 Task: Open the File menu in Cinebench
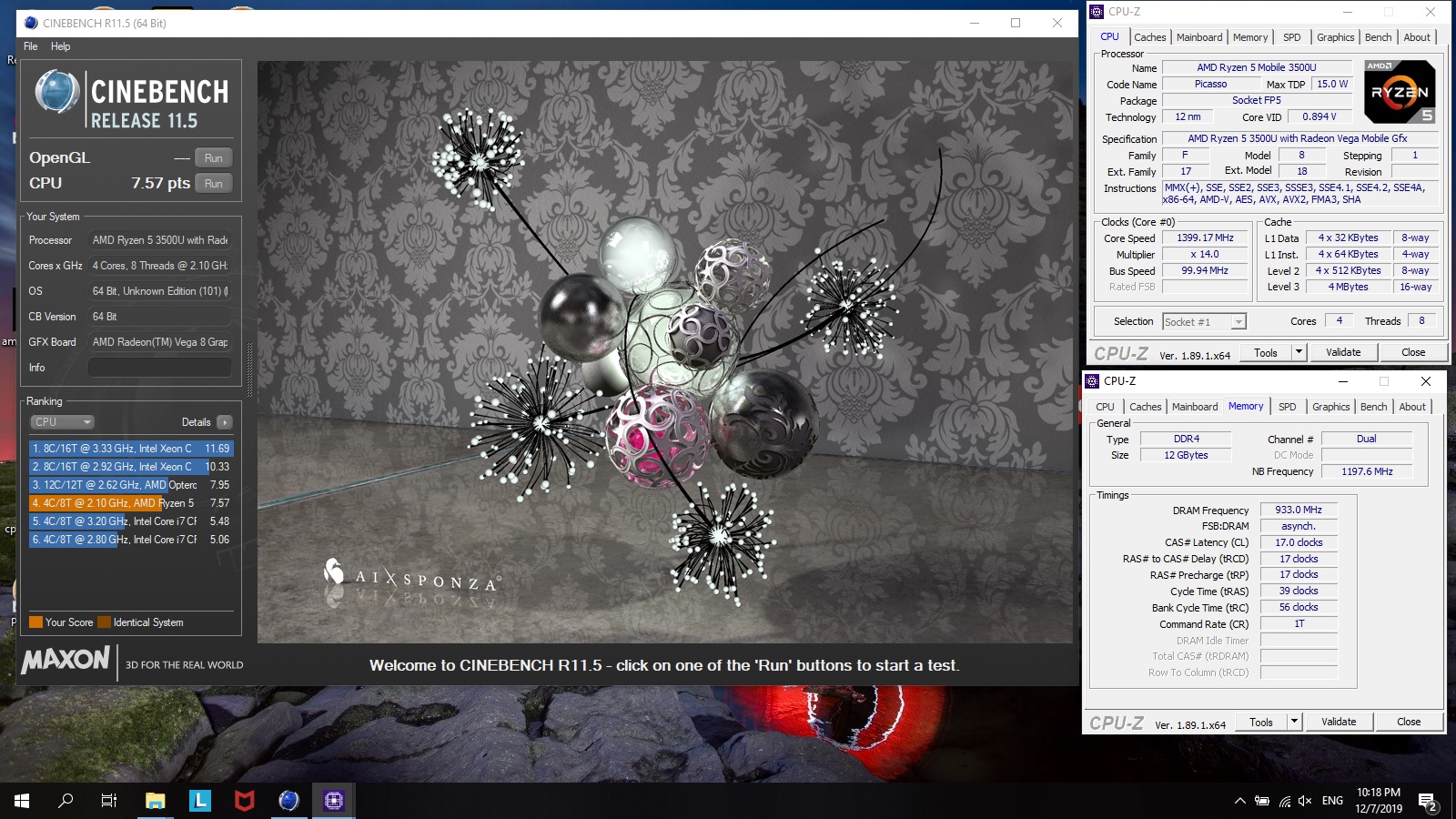[x=31, y=46]
